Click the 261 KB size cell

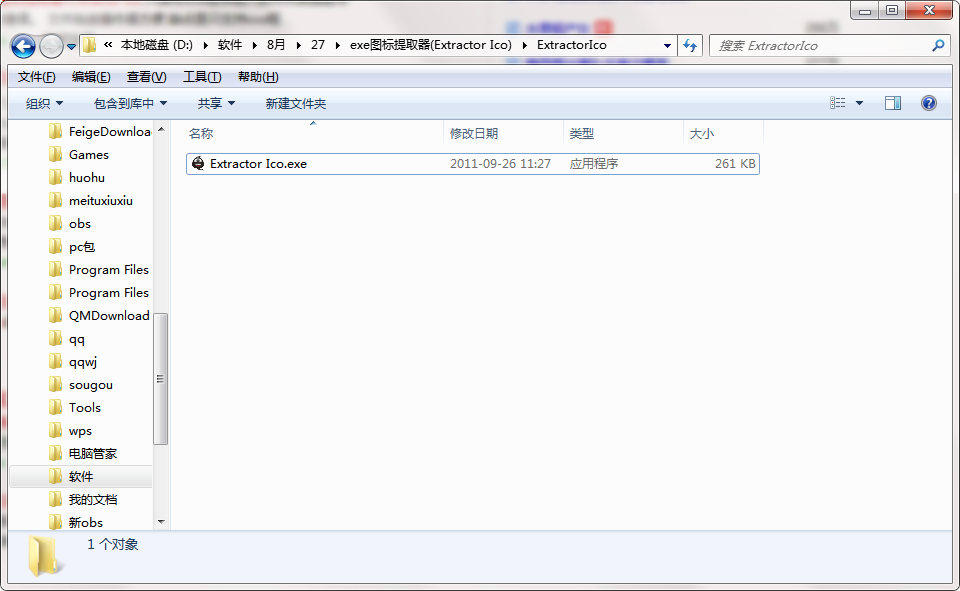tap(735, 164)
